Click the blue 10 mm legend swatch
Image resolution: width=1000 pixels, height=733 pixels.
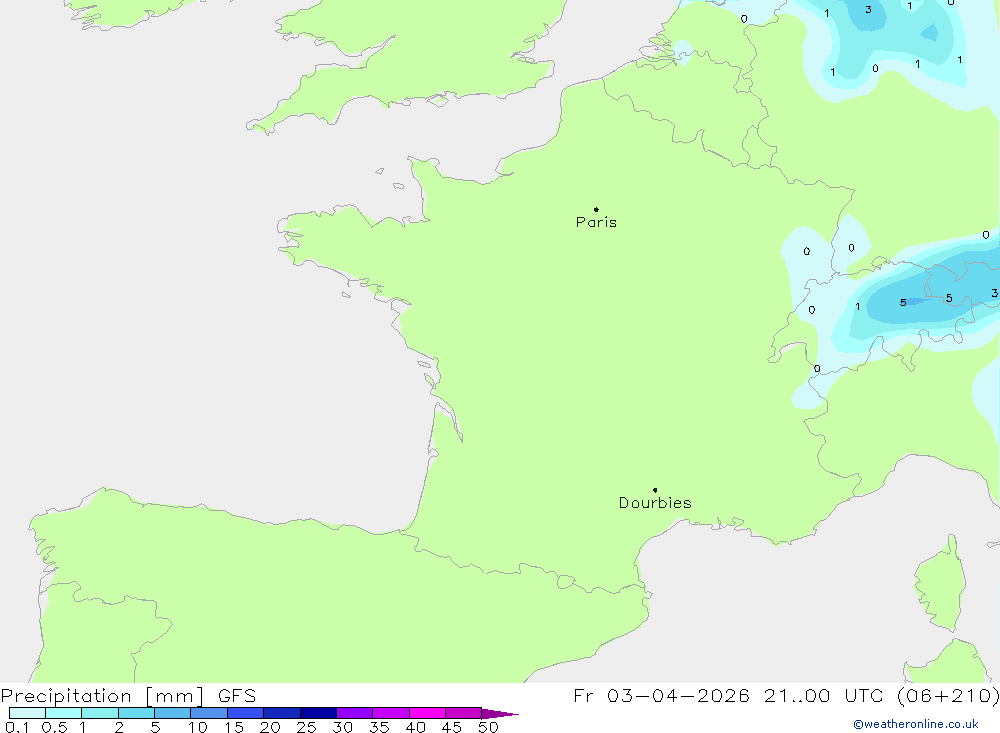point(209,713)
